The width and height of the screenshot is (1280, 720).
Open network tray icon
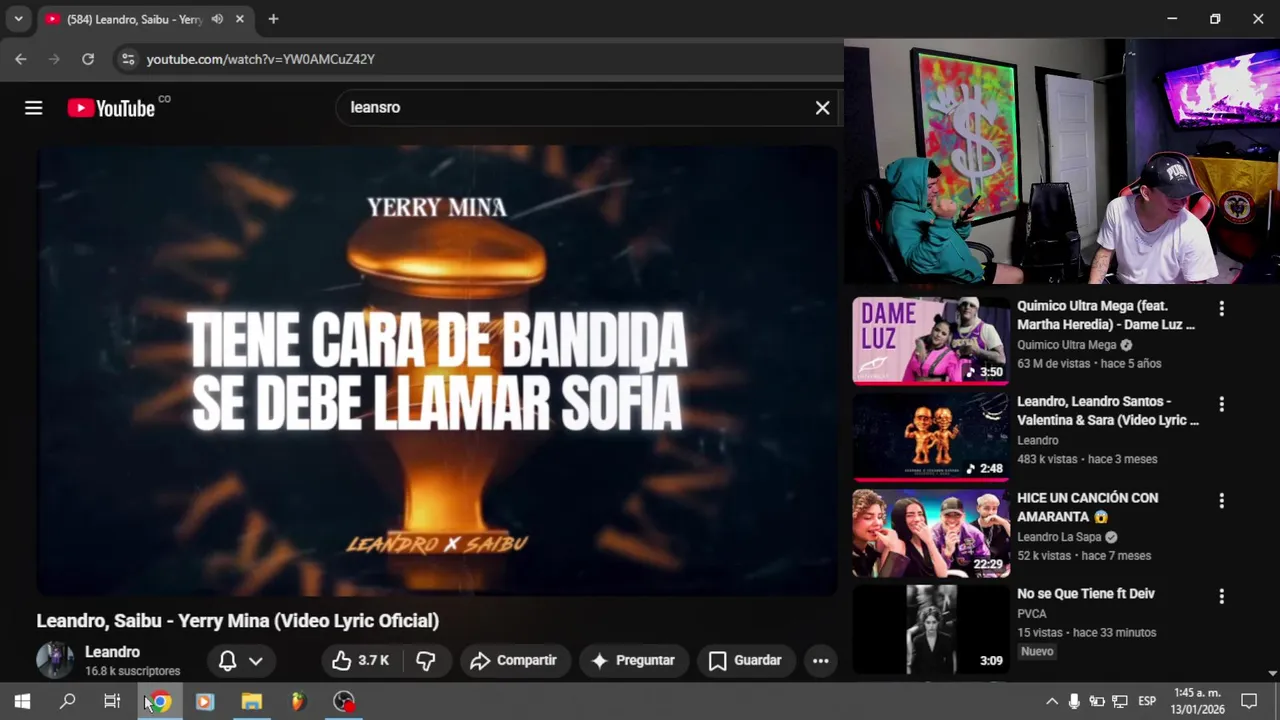[1120, 701]
